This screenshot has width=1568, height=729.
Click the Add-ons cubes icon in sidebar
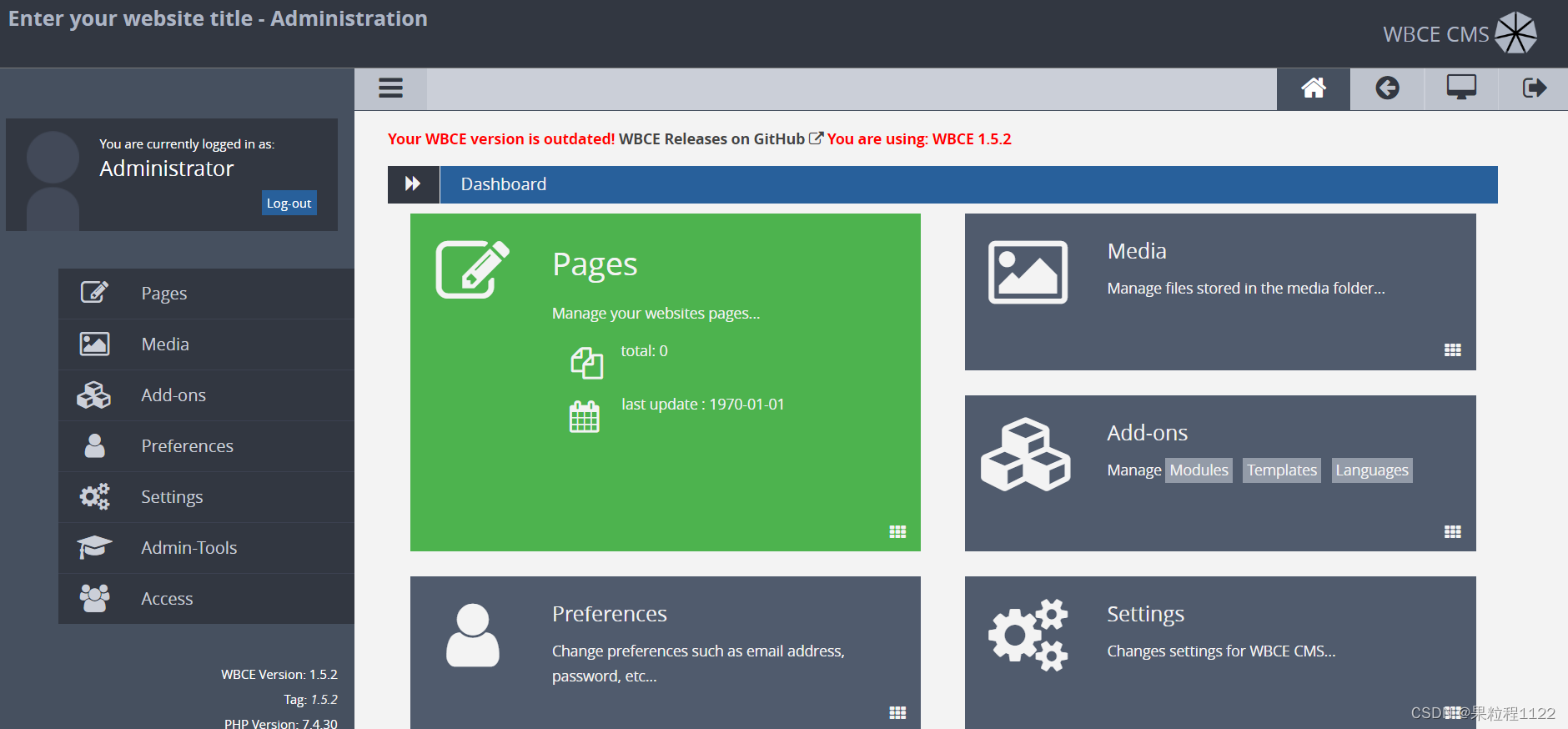pos(94,395)
